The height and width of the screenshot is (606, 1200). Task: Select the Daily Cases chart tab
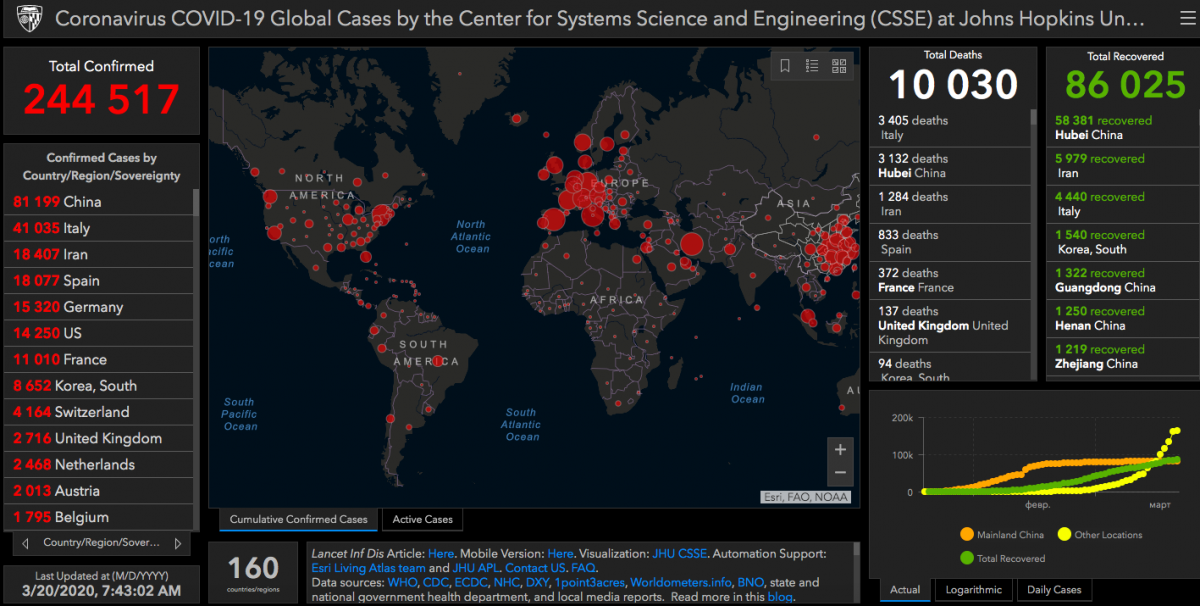tap(1054, 590)
